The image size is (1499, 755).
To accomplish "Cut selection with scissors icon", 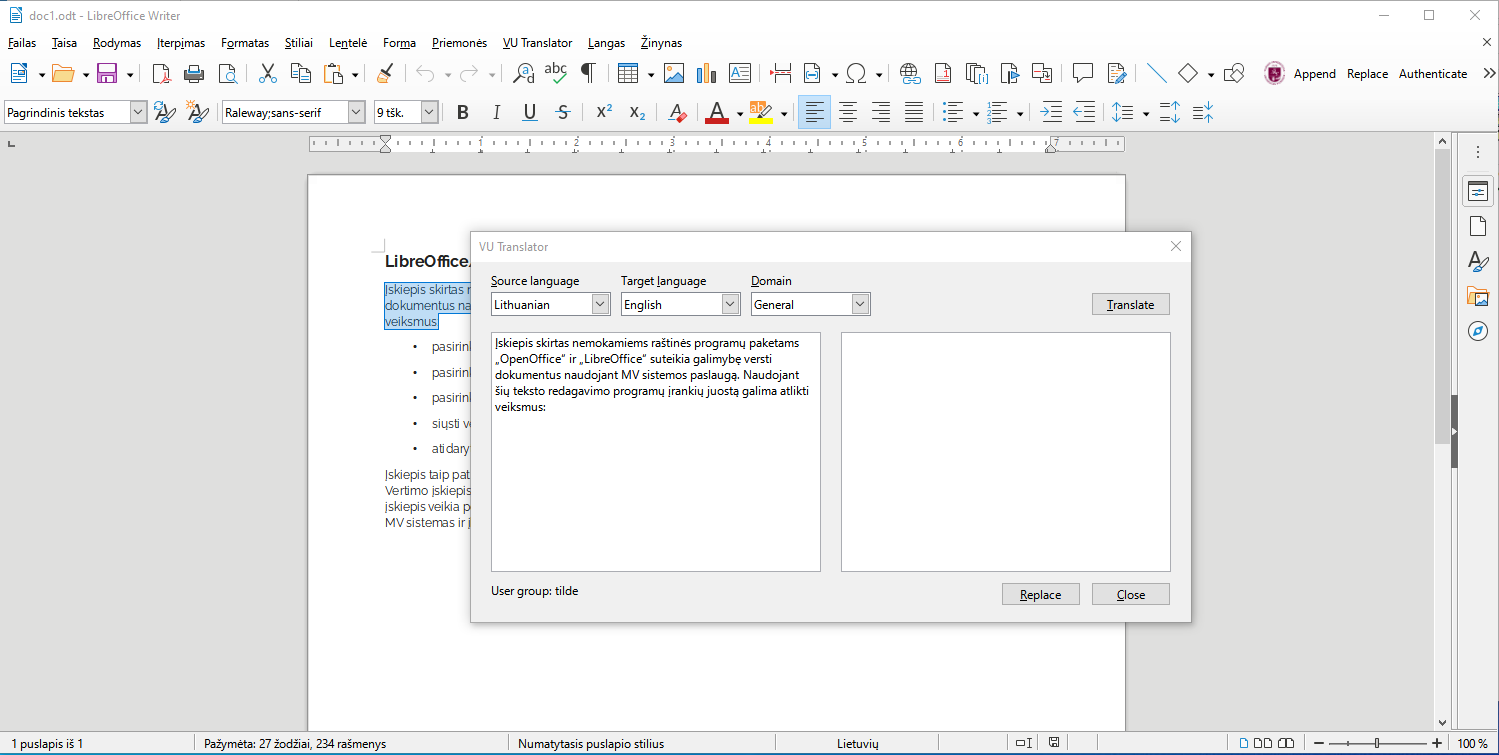I will click(x=268, y=73).
